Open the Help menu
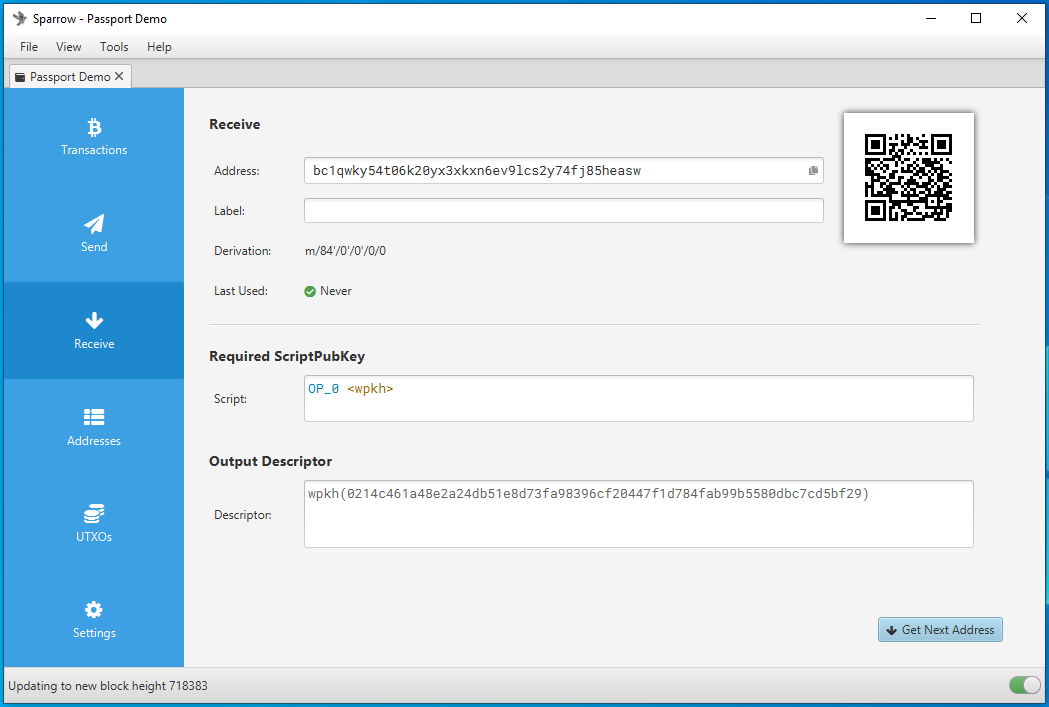Viewport: 1049px width, 707px height. point(159,47)
